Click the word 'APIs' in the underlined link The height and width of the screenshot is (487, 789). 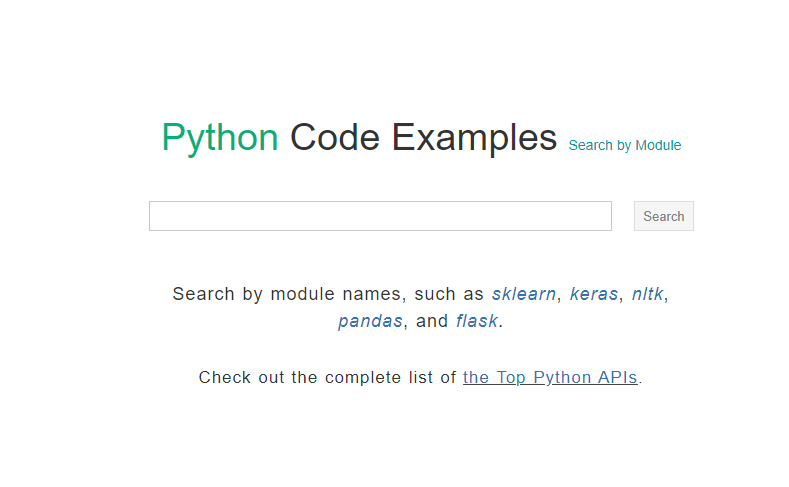point(618,377)
